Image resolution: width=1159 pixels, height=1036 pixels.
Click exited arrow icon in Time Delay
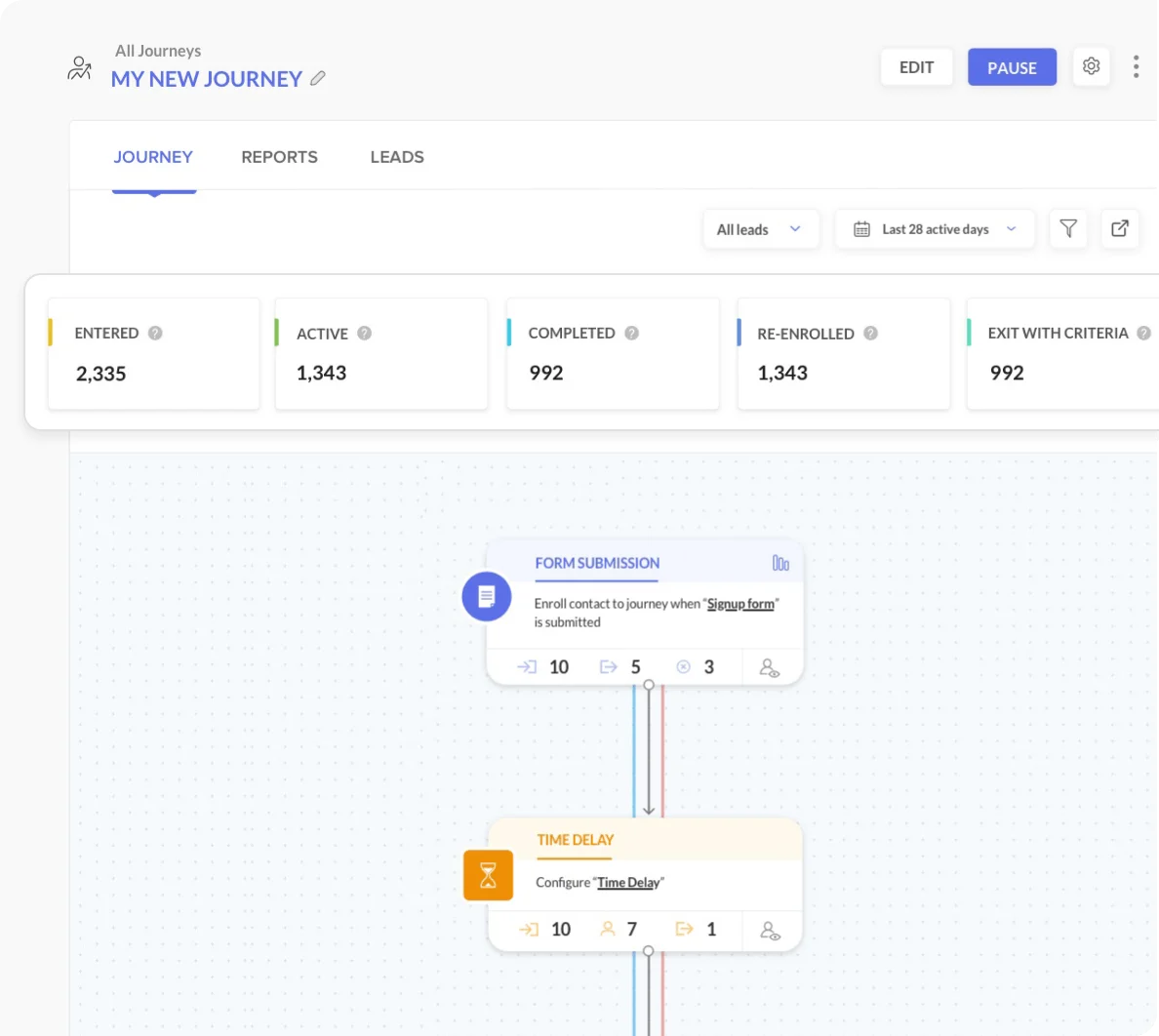pyautogui.click(x=685, y=929)
